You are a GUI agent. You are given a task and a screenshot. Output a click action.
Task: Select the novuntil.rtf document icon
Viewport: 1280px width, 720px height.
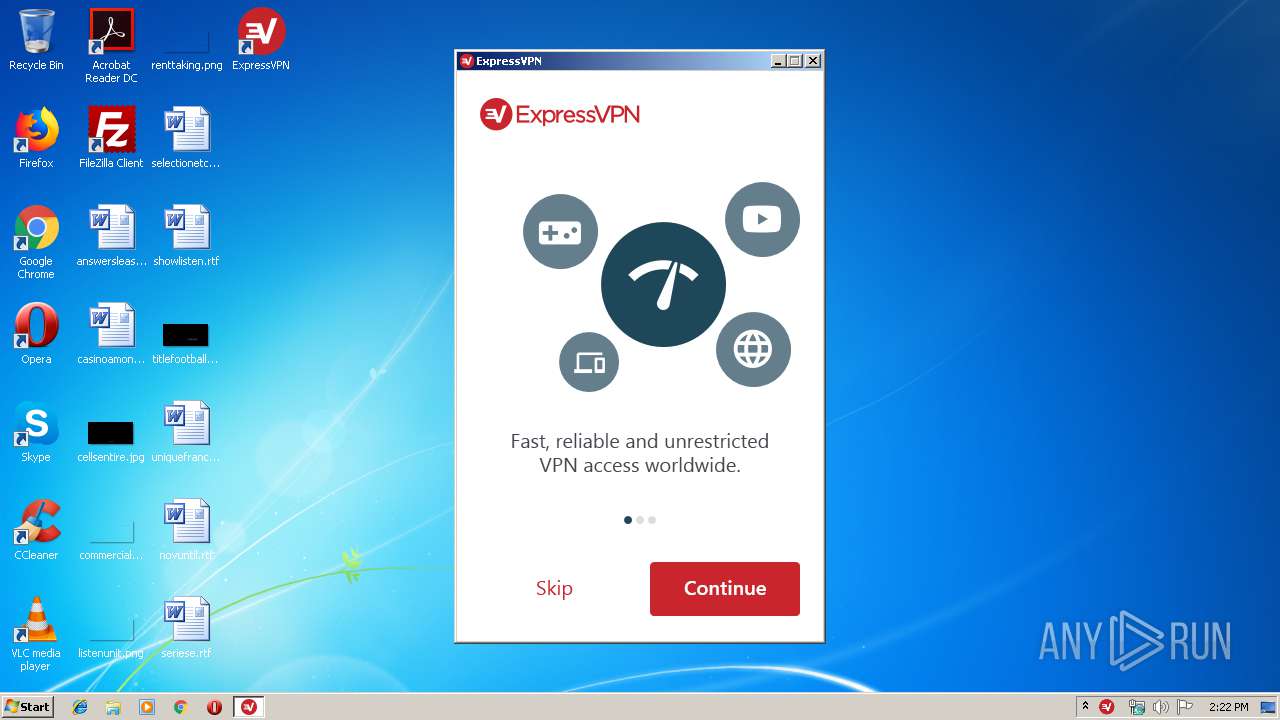tap(186, 530)
